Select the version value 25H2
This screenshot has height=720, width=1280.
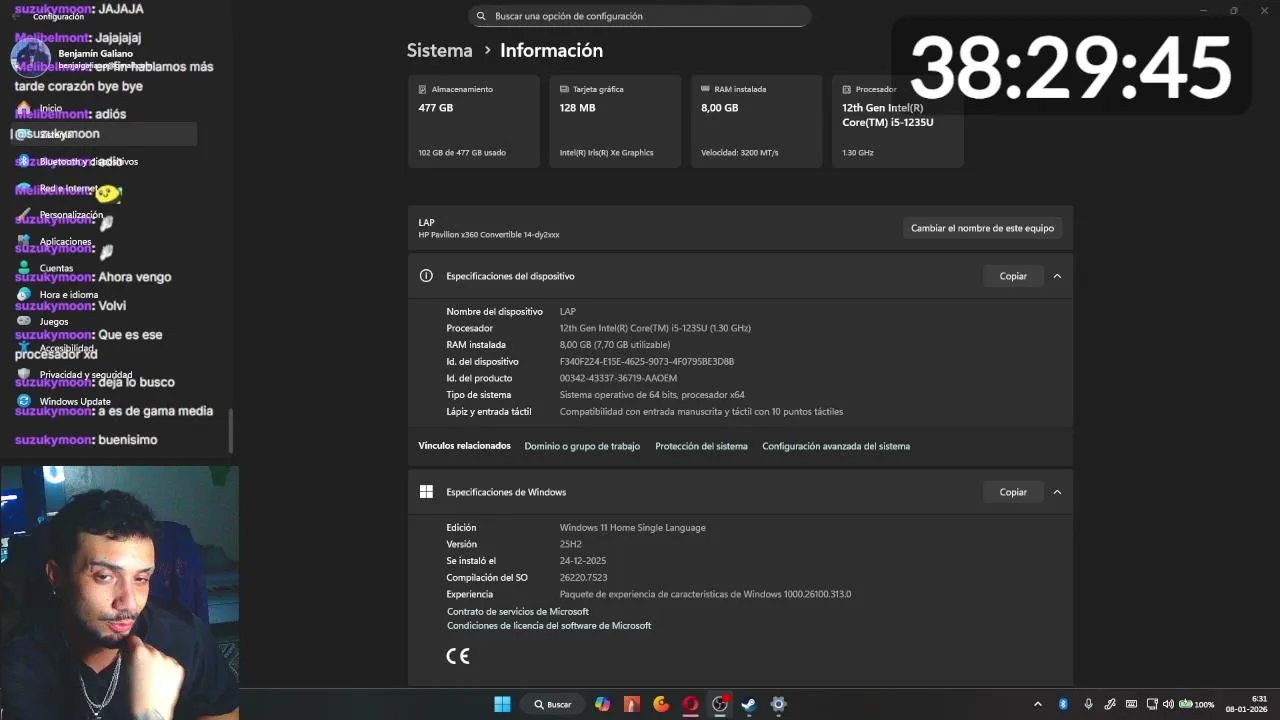571,544
